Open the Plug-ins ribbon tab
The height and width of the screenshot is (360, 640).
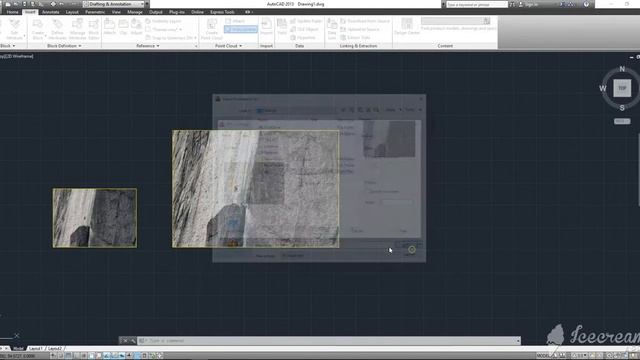177,12
